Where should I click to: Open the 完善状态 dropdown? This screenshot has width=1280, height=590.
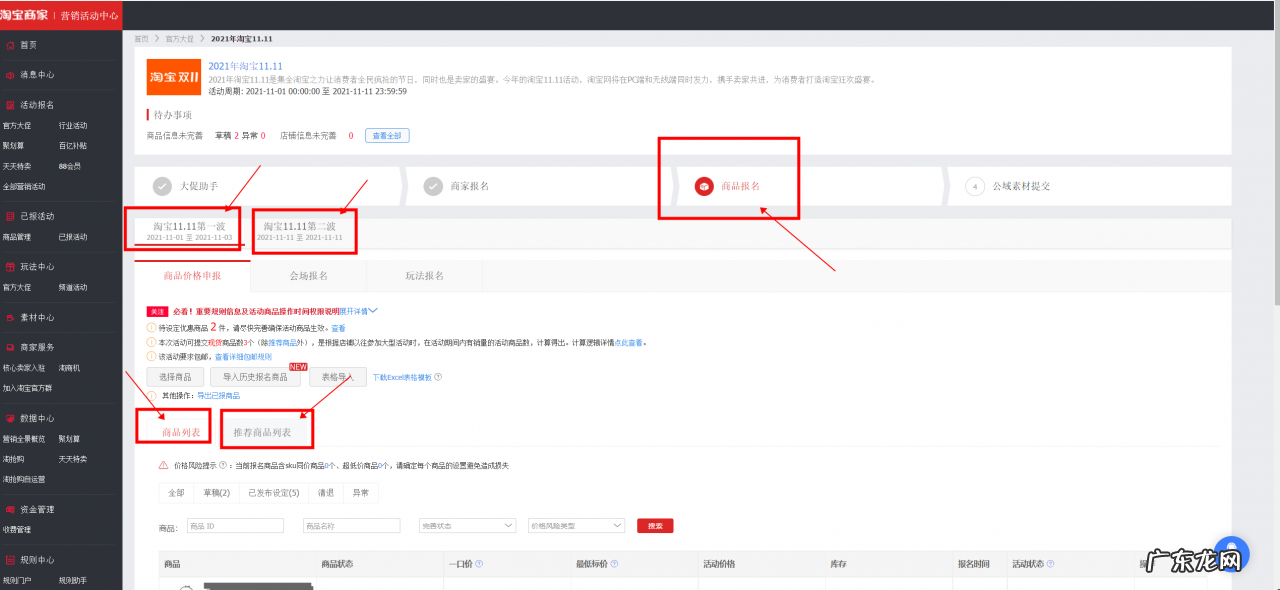click(468, 525)
